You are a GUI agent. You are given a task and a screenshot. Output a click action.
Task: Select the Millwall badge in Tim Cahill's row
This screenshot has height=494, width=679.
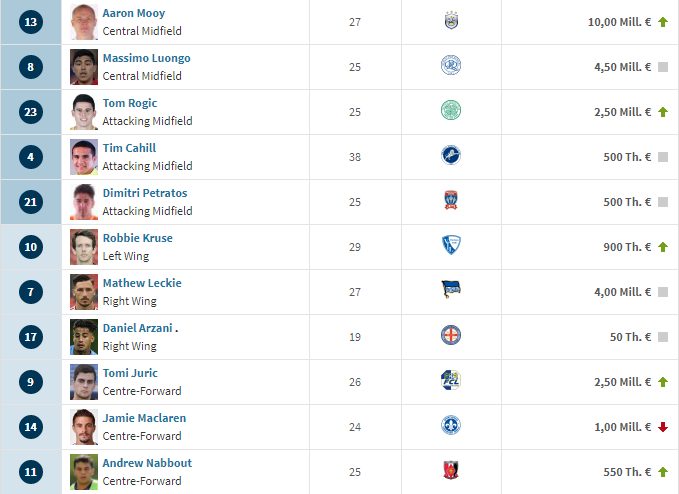pyautogui.click(x=451, y=155)
